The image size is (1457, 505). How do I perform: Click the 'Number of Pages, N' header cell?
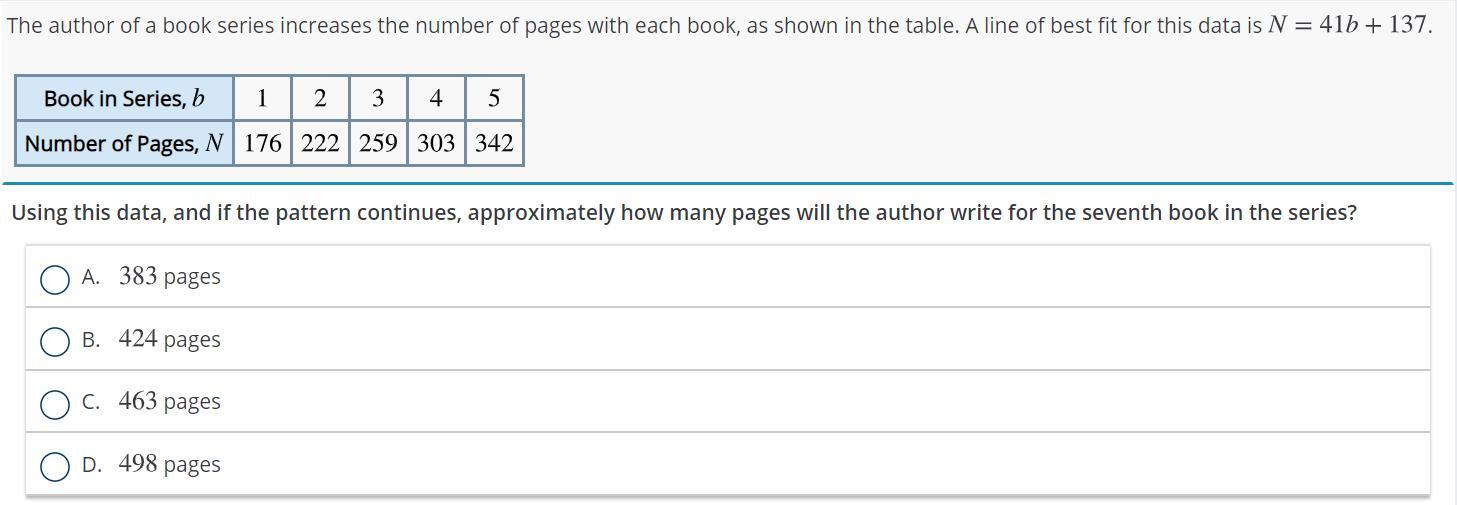pyautogui.click(x=125, y=143)
